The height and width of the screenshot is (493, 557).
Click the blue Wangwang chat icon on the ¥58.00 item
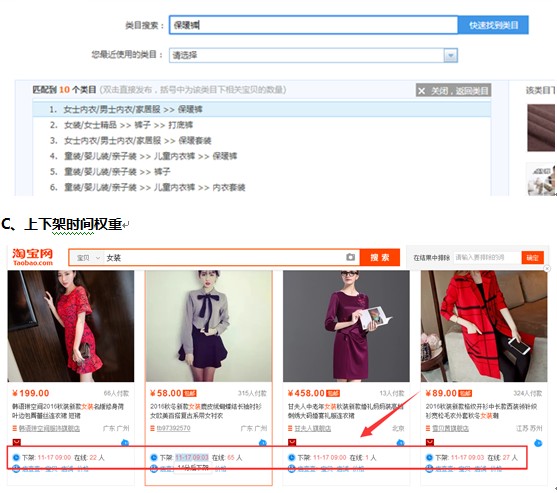tap(263, 443)
